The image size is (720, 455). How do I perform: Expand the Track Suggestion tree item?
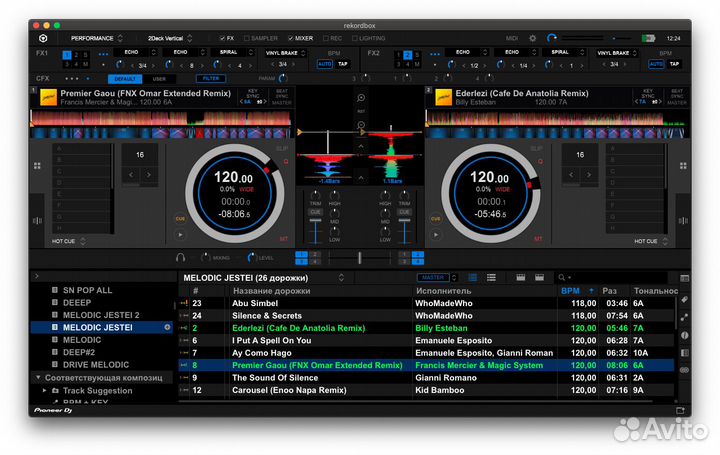(43, 390)
